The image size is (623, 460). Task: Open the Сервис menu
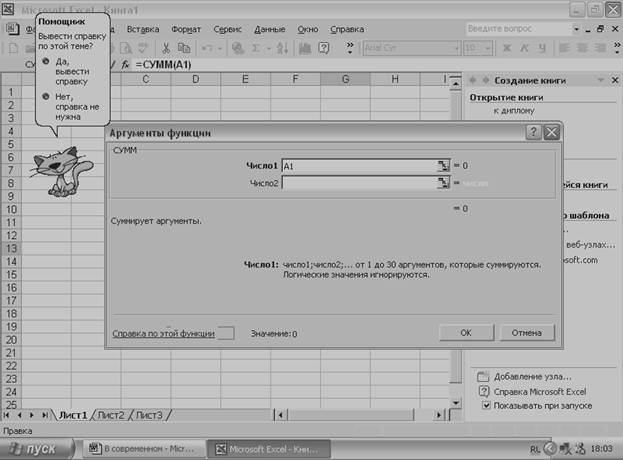[227, 29]
